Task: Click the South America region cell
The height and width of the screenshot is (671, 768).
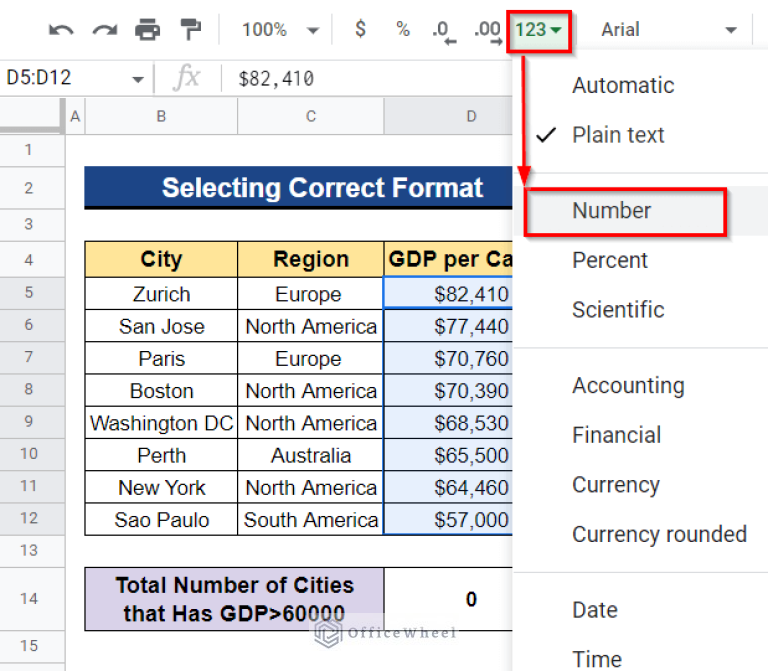Action: [311, 520]
